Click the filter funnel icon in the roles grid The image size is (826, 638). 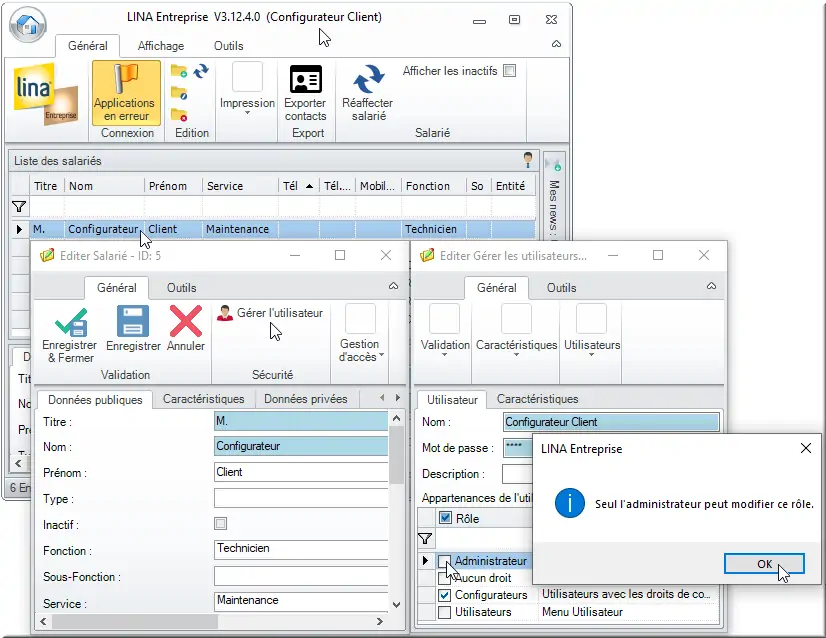pos(425,538)
